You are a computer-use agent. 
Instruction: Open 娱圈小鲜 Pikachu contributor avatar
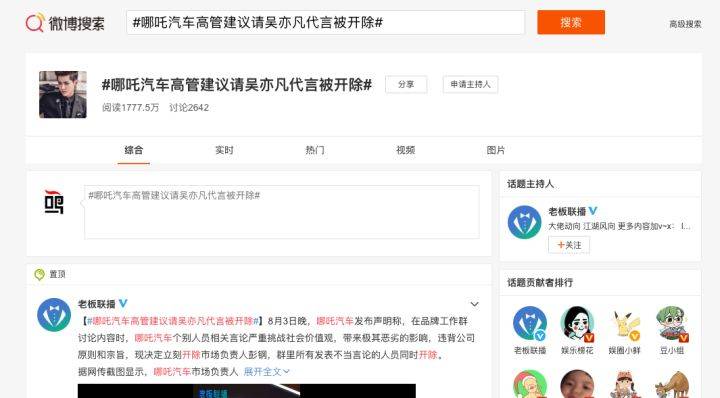point(624,324)
